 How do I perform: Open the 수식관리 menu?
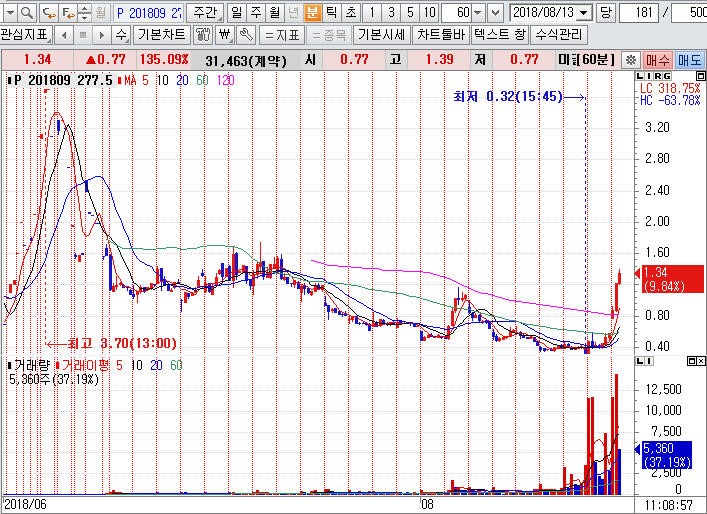[x=559, y=34]
